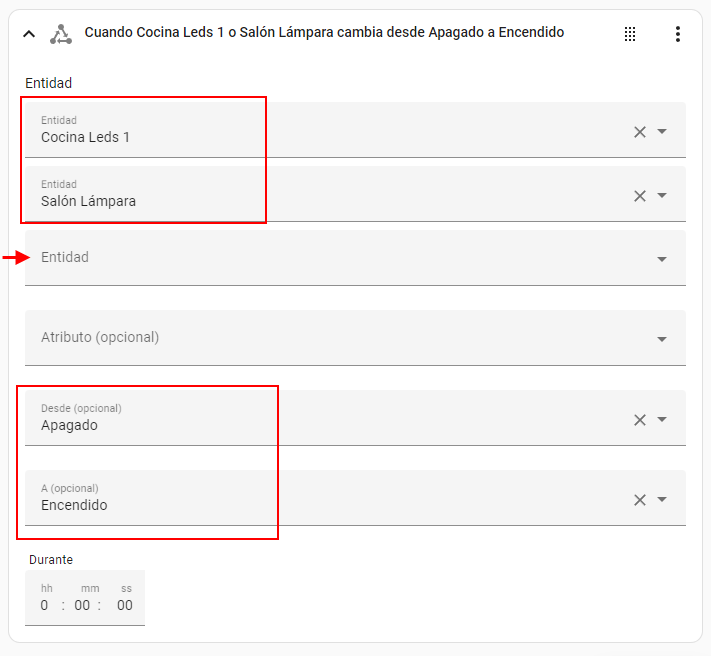This screenshot has height=656, width=711.
Task: Expand the Cocina Leds 1 dropdown arrow
Action: tap(662, 132)
